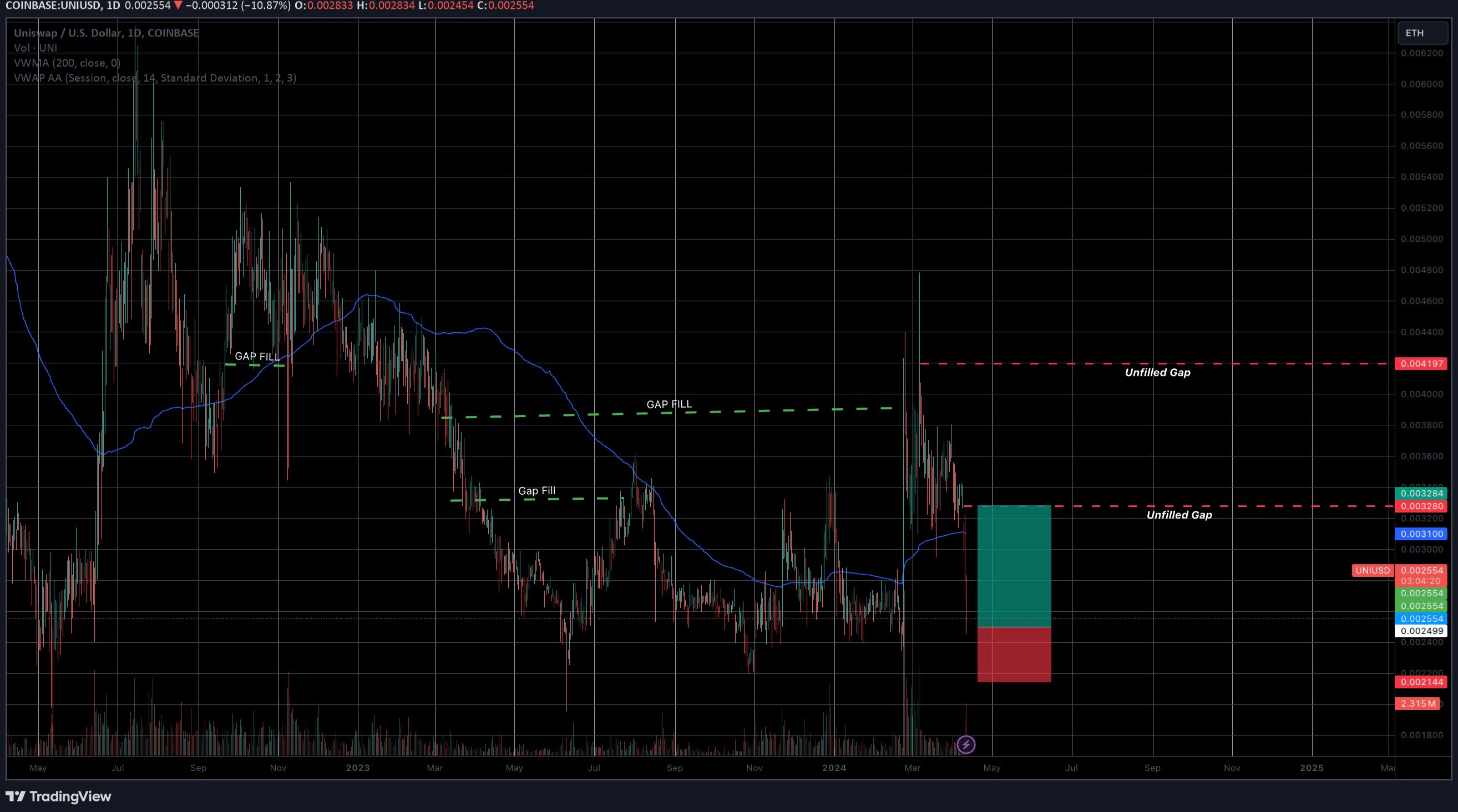Image resolution: width=1458 pixels, height=812 pixels.
Task: Click the May label on the time axis
Action: click(x=37, y=768)
